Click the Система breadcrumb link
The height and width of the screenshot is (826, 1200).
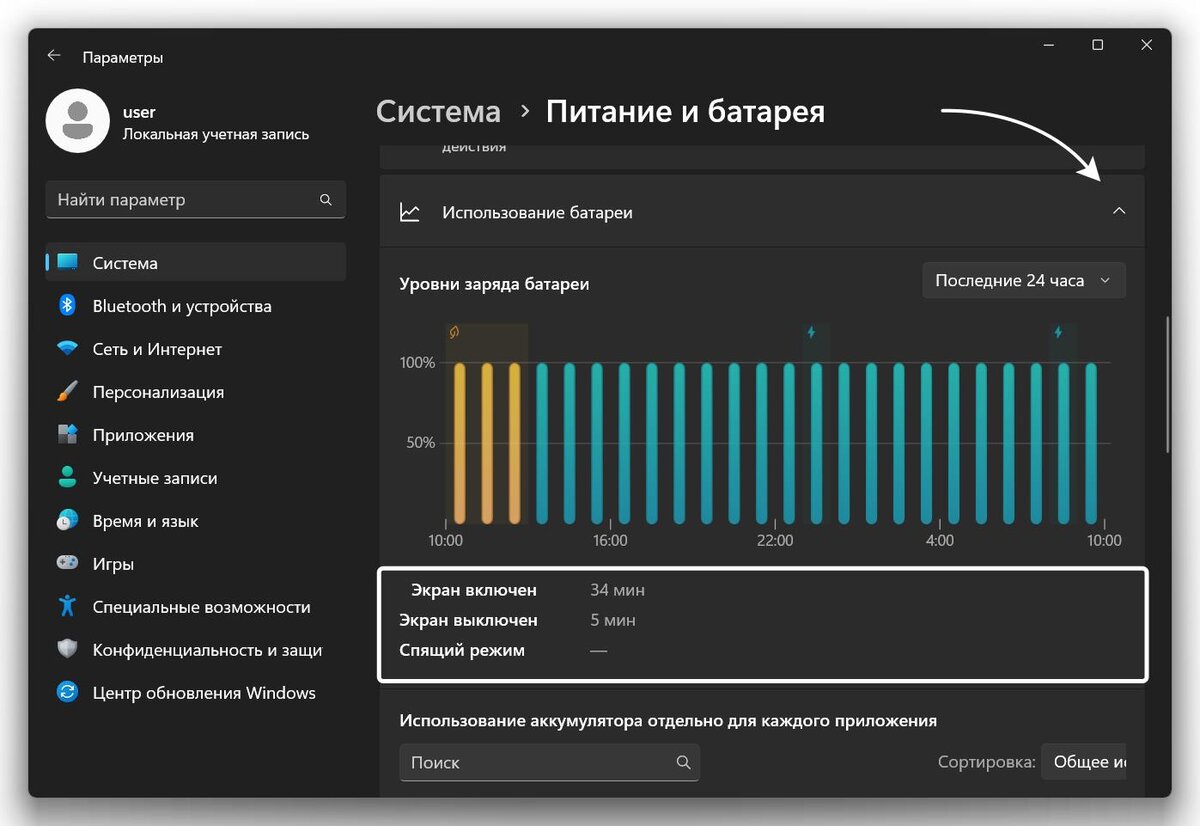pyautogui.click(x=438, y=111)
